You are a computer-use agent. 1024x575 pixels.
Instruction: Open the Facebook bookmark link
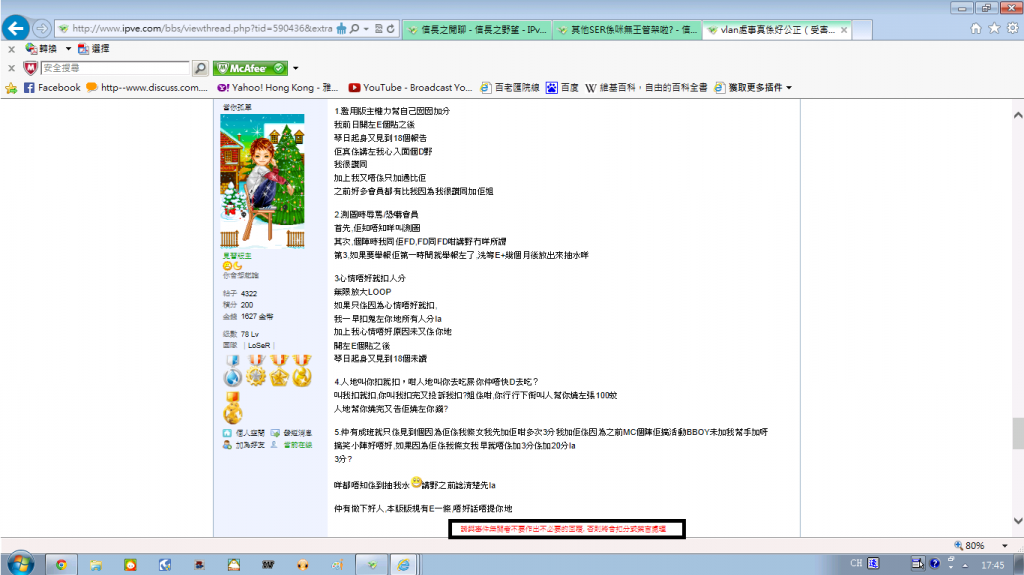coord(52,88)
